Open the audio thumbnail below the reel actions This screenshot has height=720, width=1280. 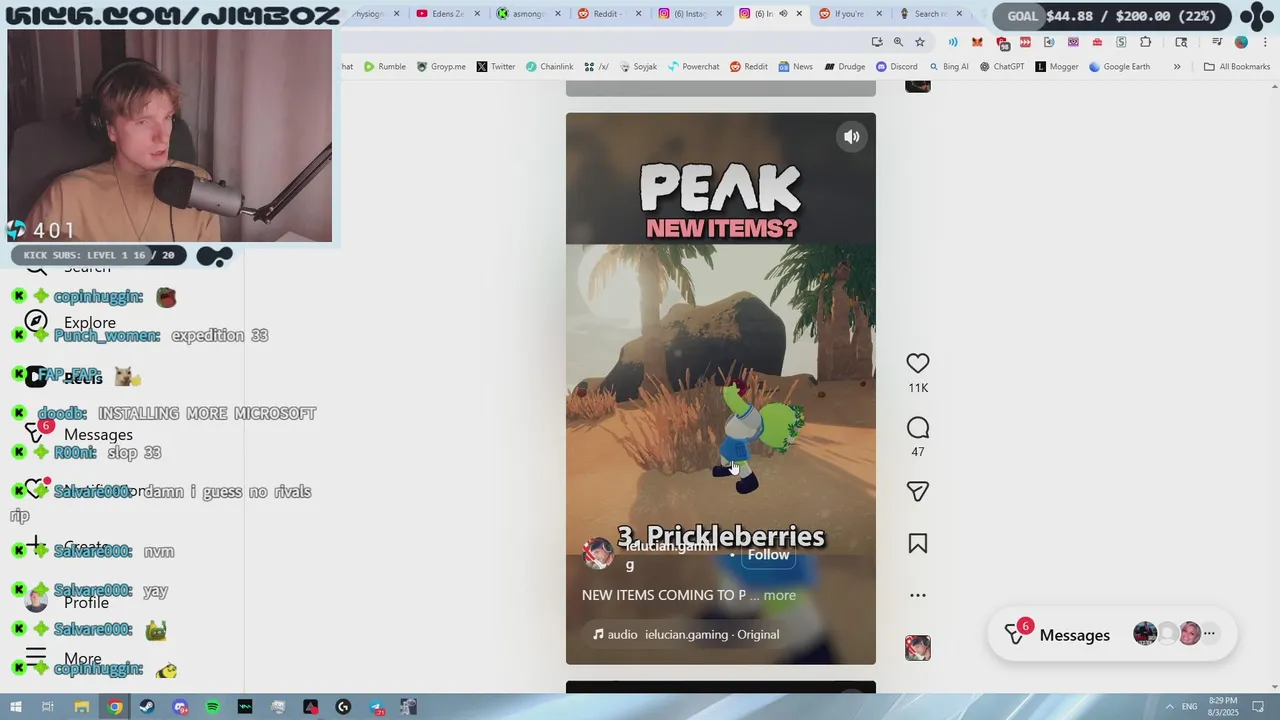pos(917,648)
